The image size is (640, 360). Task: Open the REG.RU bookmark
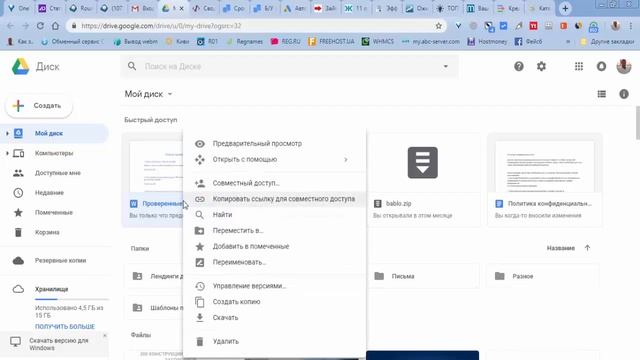click(285, 42)
